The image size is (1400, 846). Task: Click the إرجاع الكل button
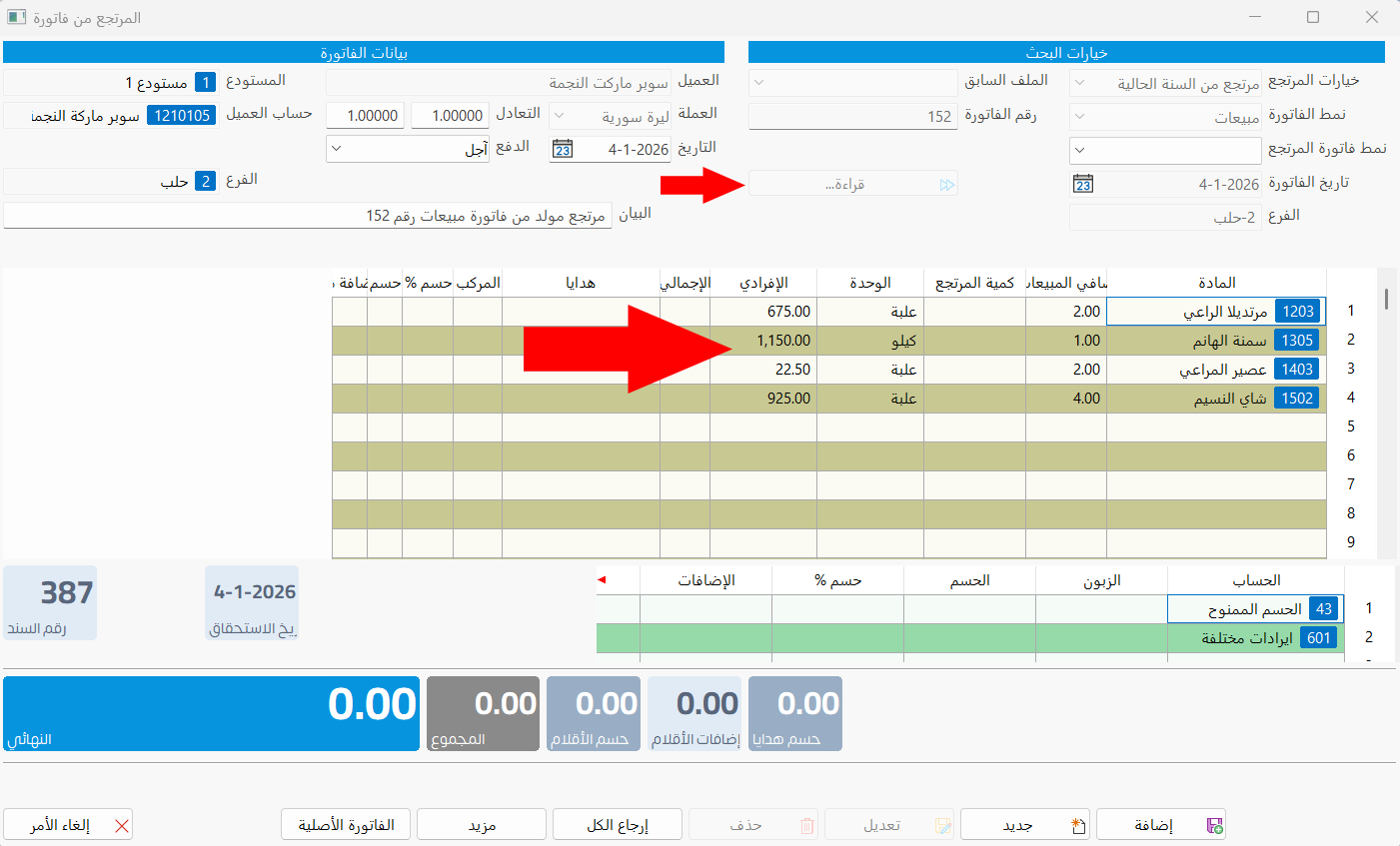(617, 824)
